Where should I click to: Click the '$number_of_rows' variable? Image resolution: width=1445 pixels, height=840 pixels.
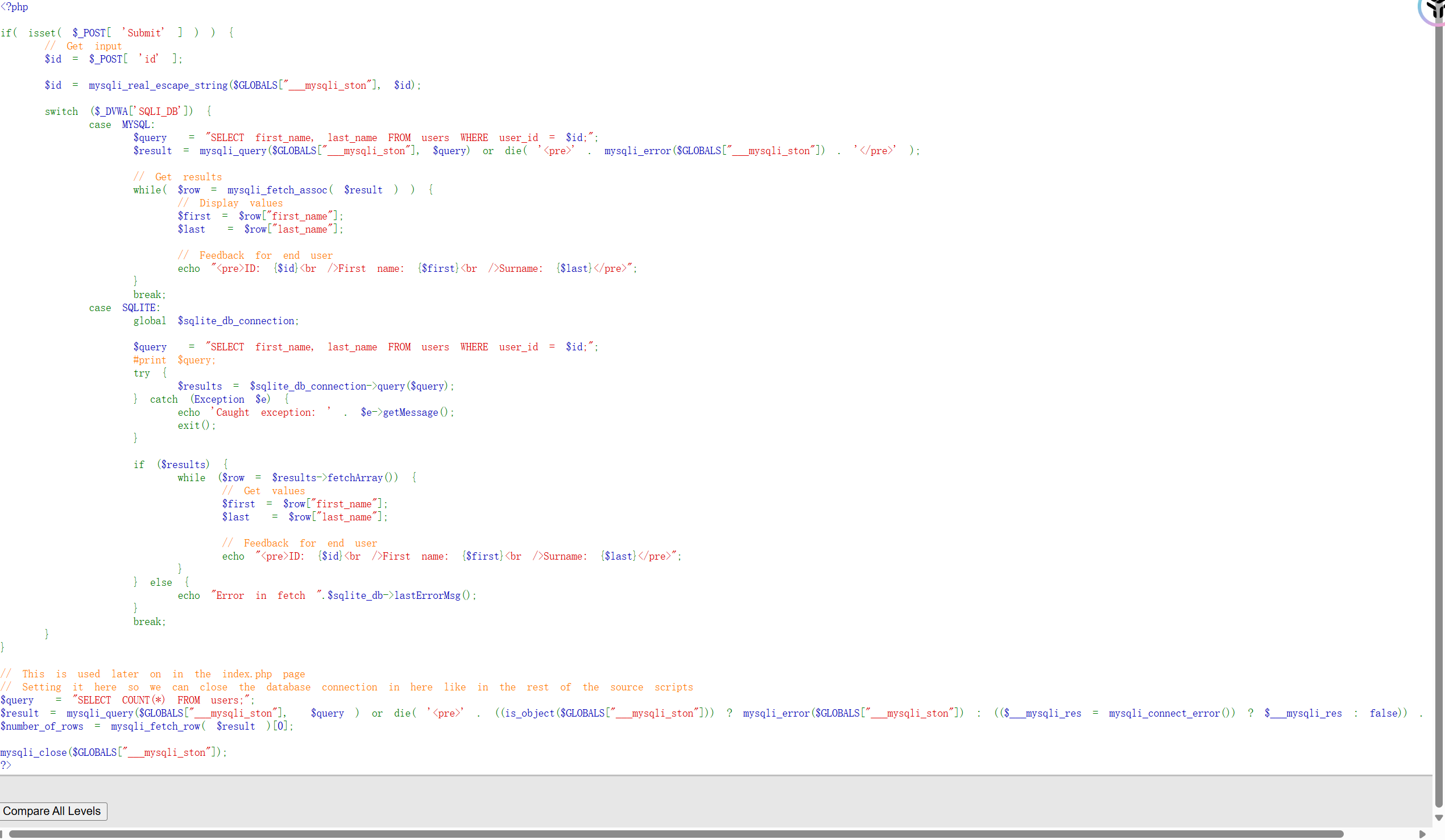[x=42, y=726]
